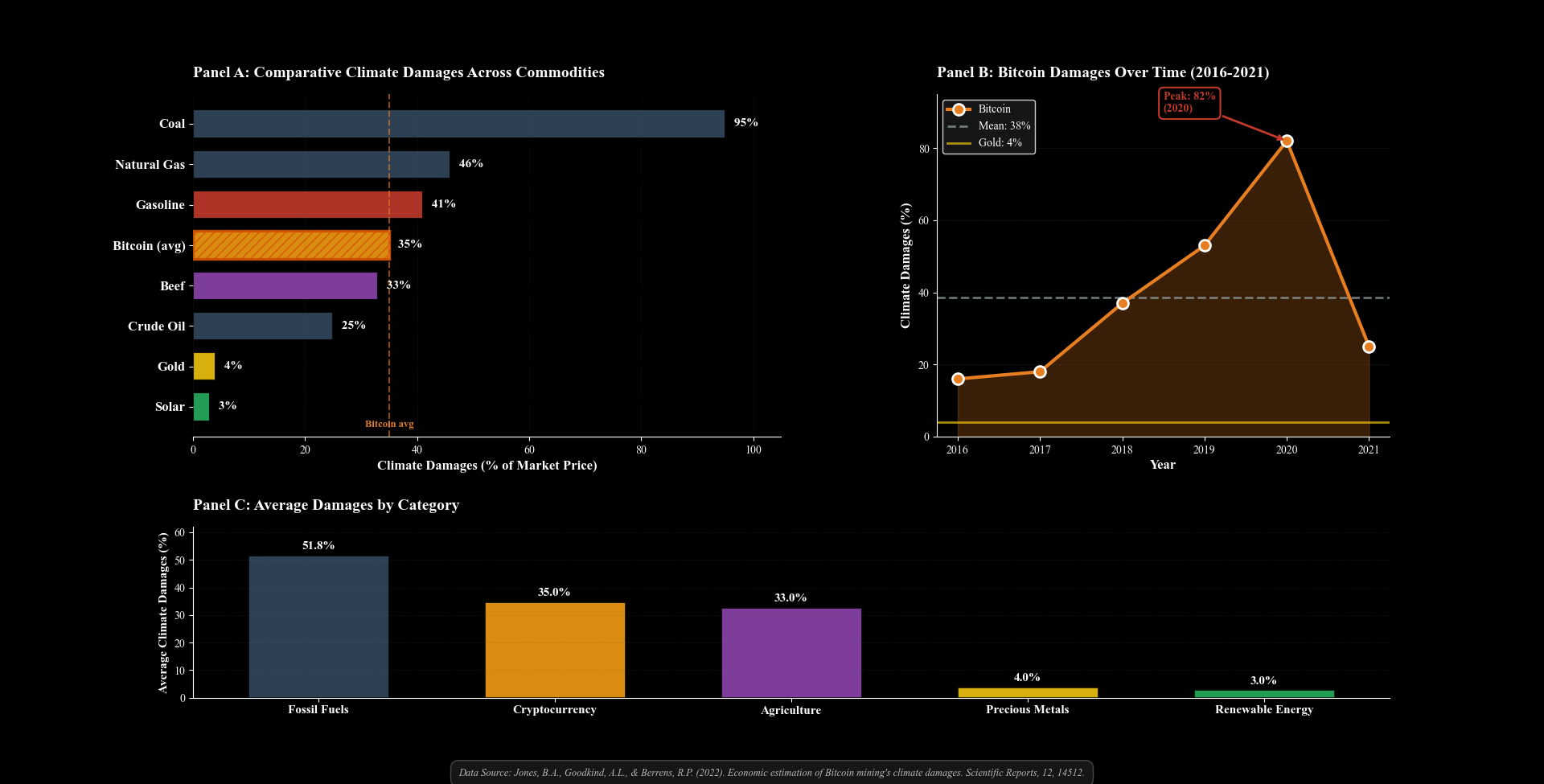The image size is (1544, 784).
Task: Click the 95% value label next to Coal
Action: [x=746, y=122]
